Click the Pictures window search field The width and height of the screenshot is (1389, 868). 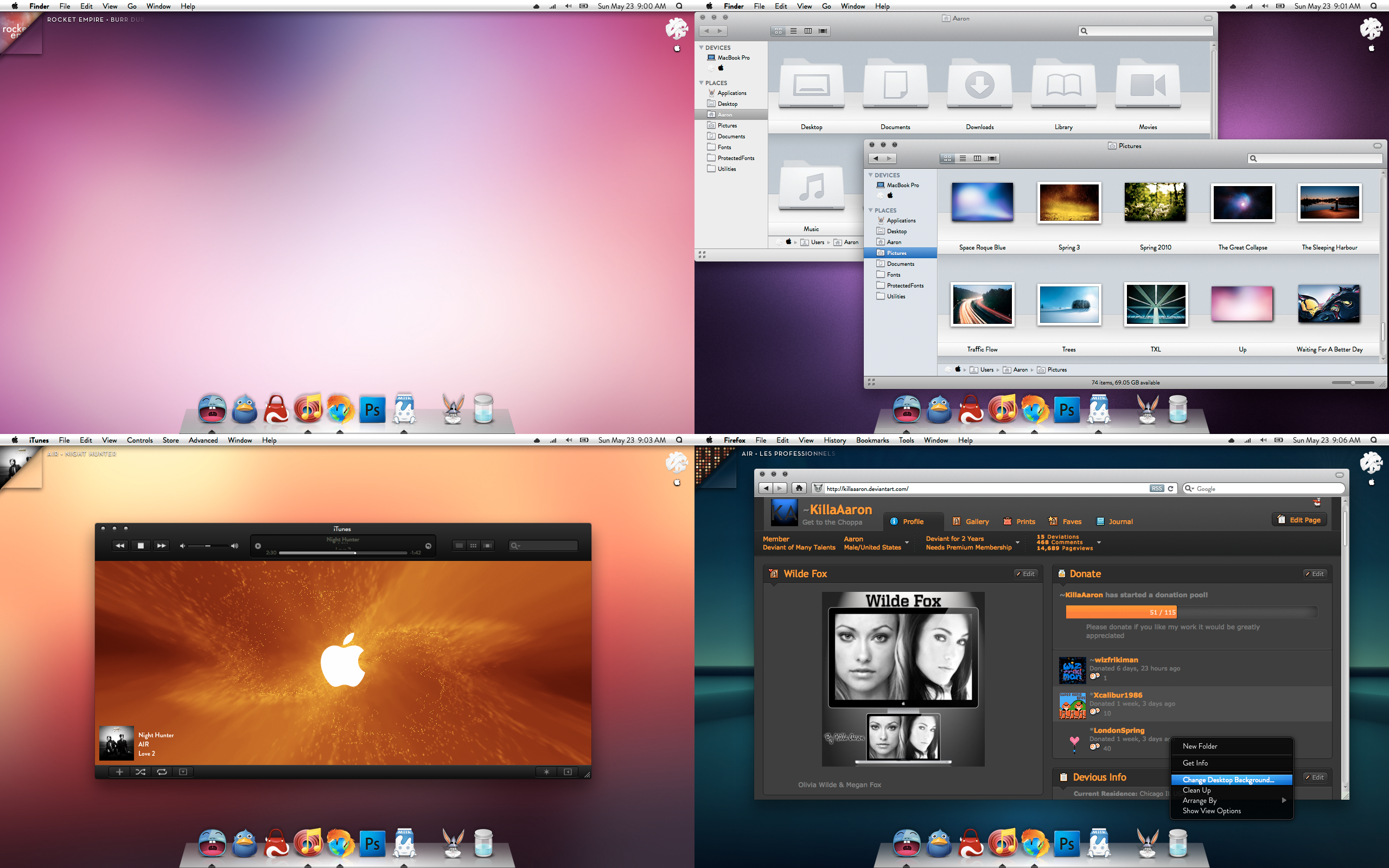(x=1314, y=158)
